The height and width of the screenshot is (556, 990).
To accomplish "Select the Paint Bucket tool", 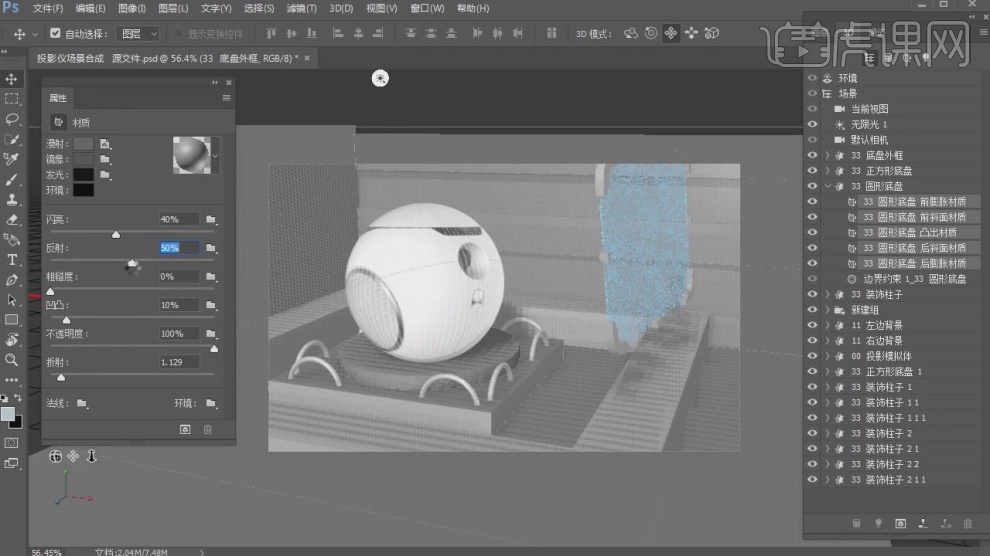I will tap(11, 240).
